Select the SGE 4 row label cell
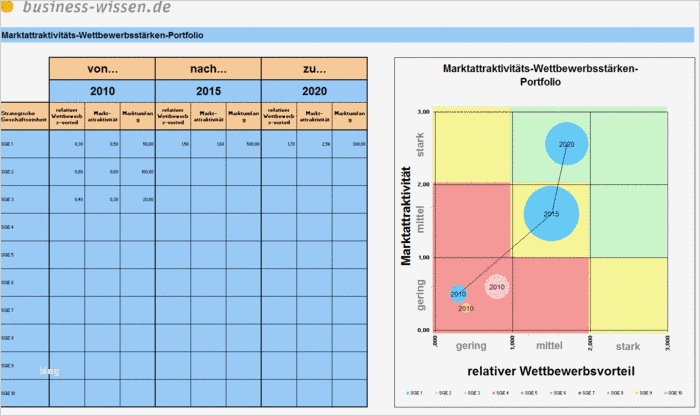Viewport: 700px width, 416px height. 25,227
